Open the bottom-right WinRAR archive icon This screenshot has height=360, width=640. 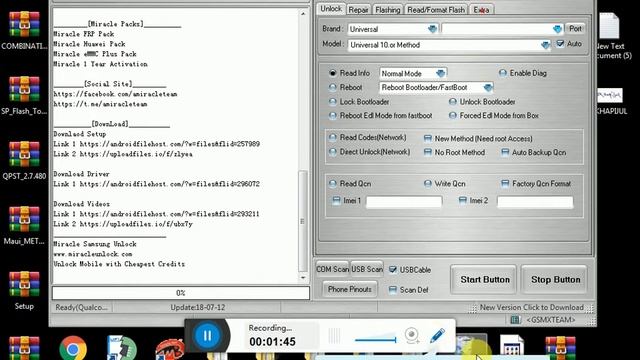(x=561, y=348)
